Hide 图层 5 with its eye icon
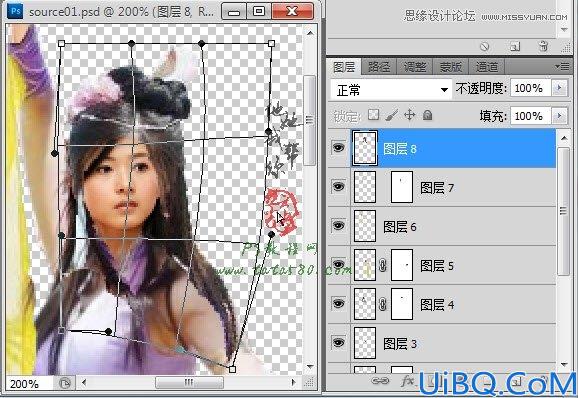Image resolution: width=578 pixels, height=398 pixels. (338, 265)
